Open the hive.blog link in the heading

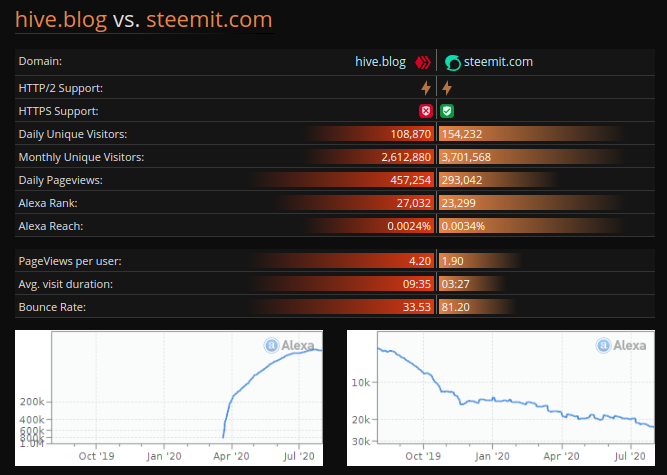pos(61,20)
